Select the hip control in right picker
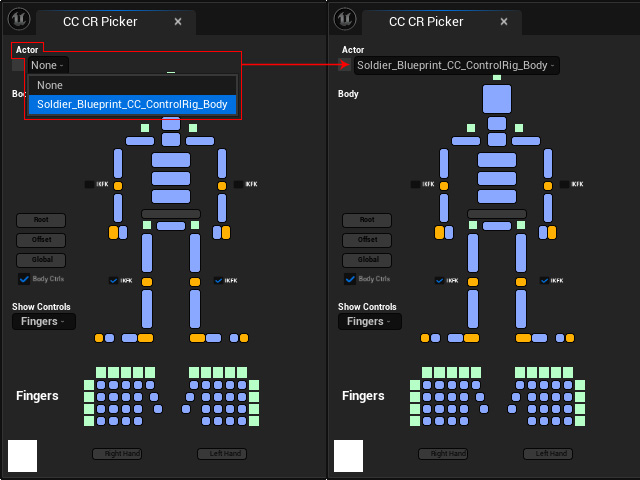The image size is (640, 480). (497, 226)
